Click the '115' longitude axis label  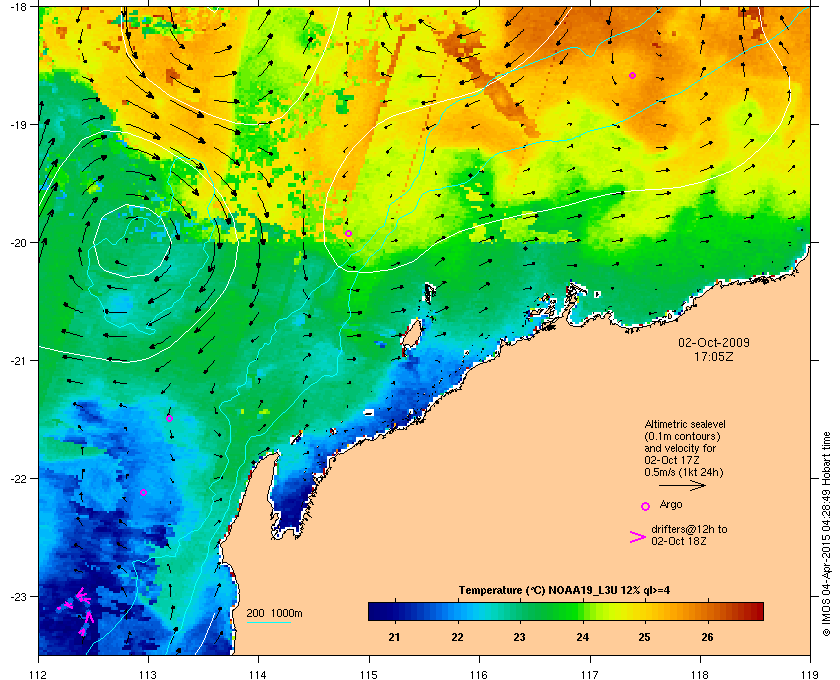coord(369,674)
